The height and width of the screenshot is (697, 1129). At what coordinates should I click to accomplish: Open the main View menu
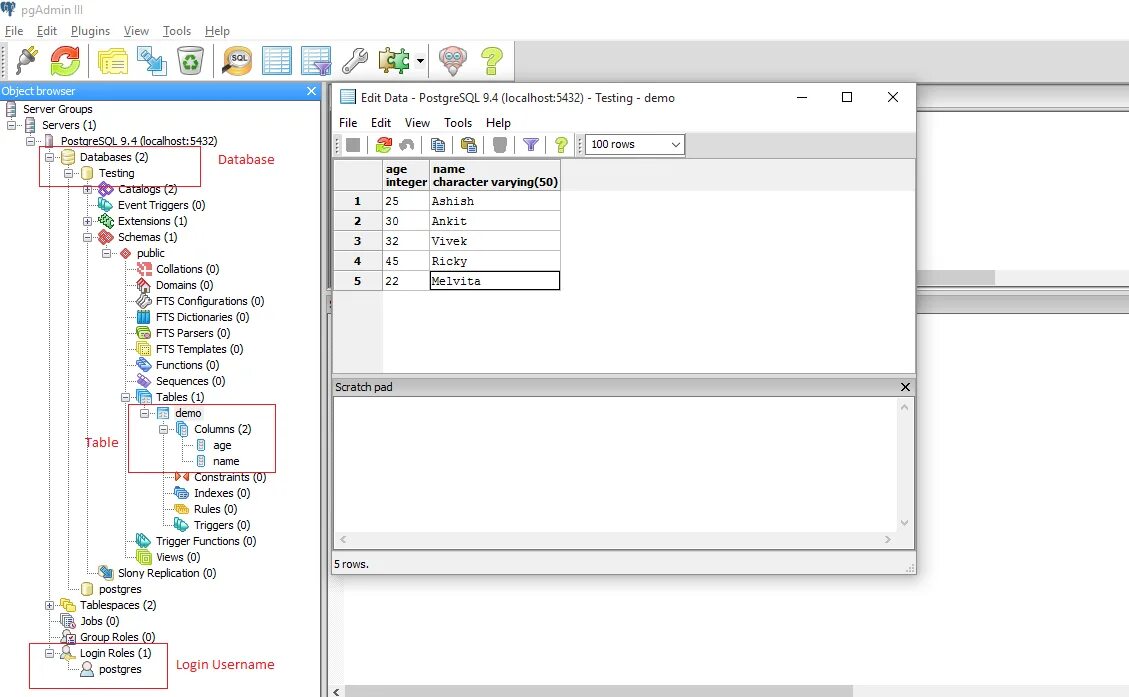click(136, 31)
